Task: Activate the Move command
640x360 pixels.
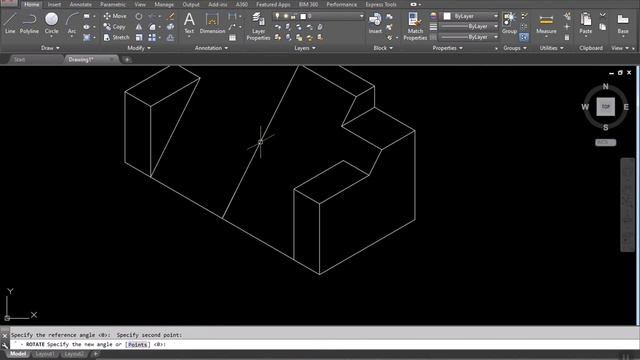Action: click(115, 16)
